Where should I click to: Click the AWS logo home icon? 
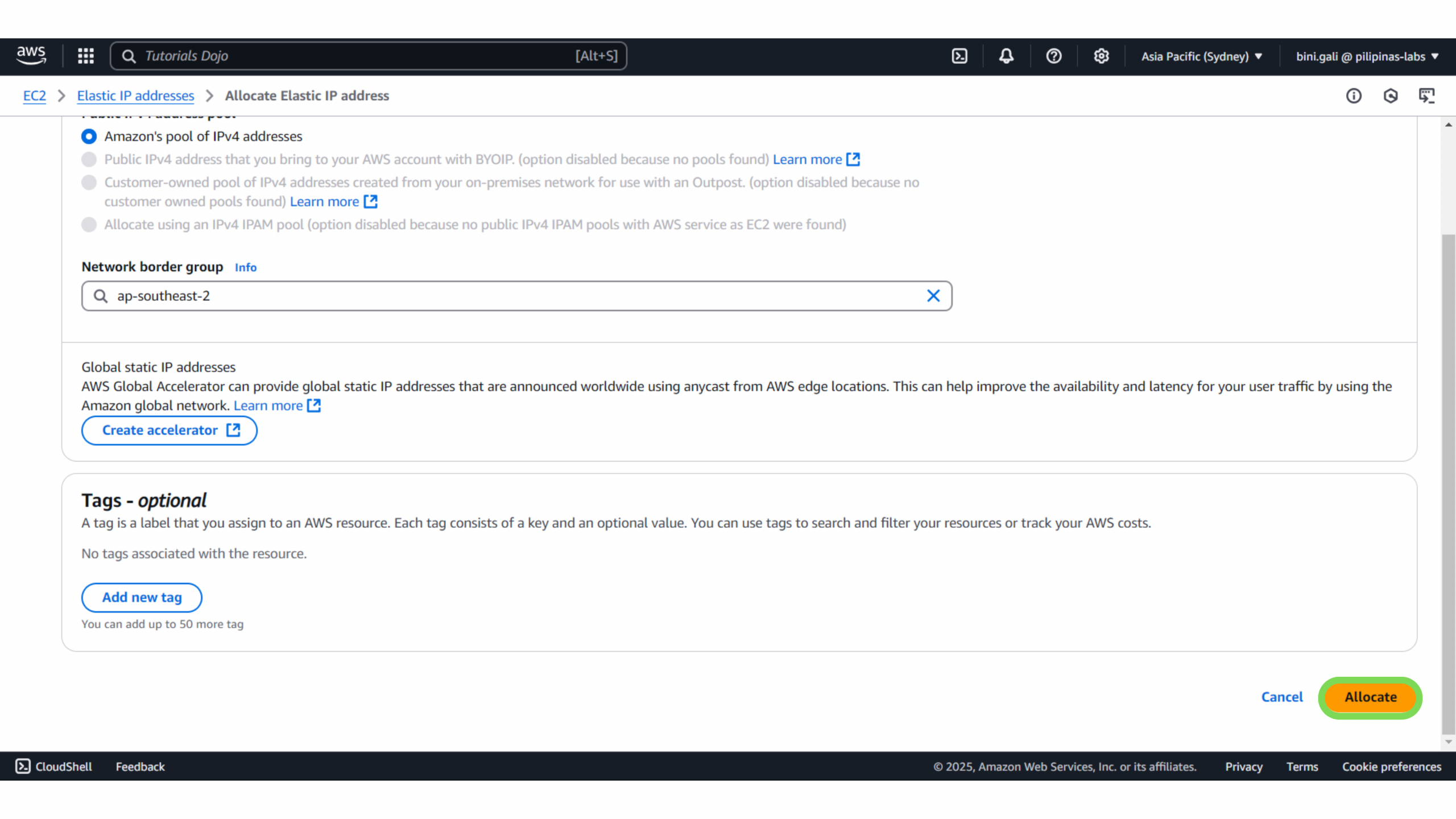click(x=31, y=56)
